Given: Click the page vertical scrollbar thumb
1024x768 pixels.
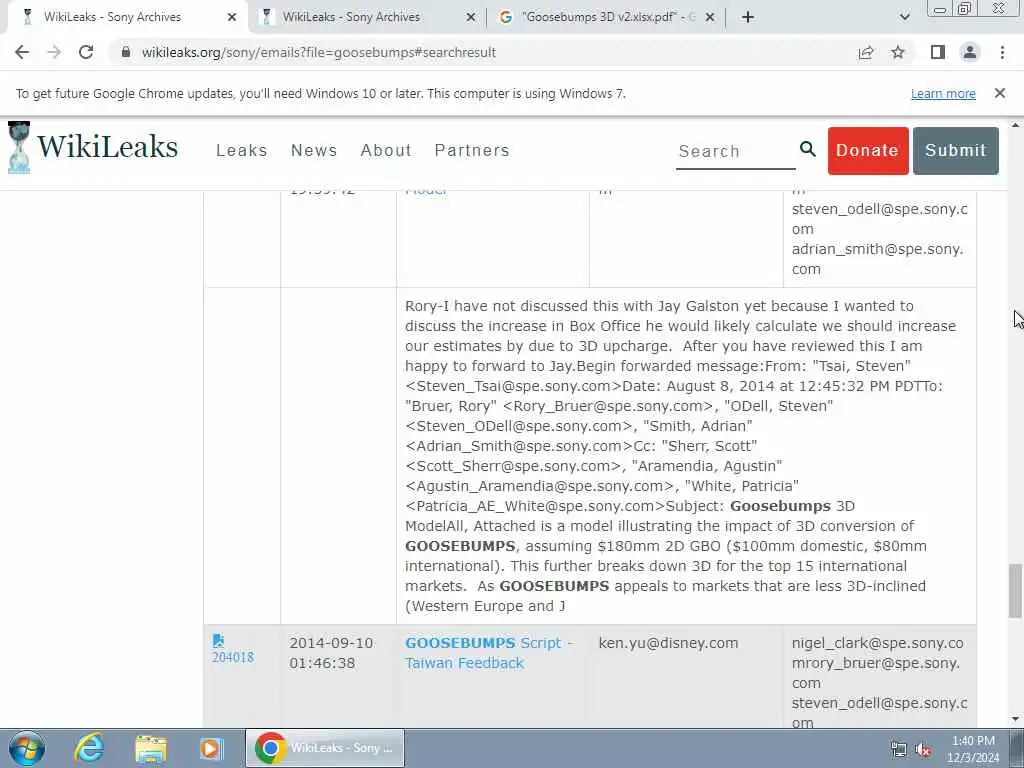Looking at the screenshot, I should point(1015,590).
